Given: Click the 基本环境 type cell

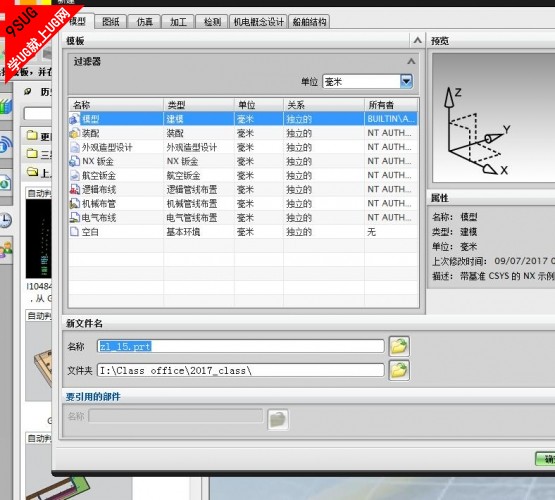Looking at the screenshot, I should click(x=199, y=232).
